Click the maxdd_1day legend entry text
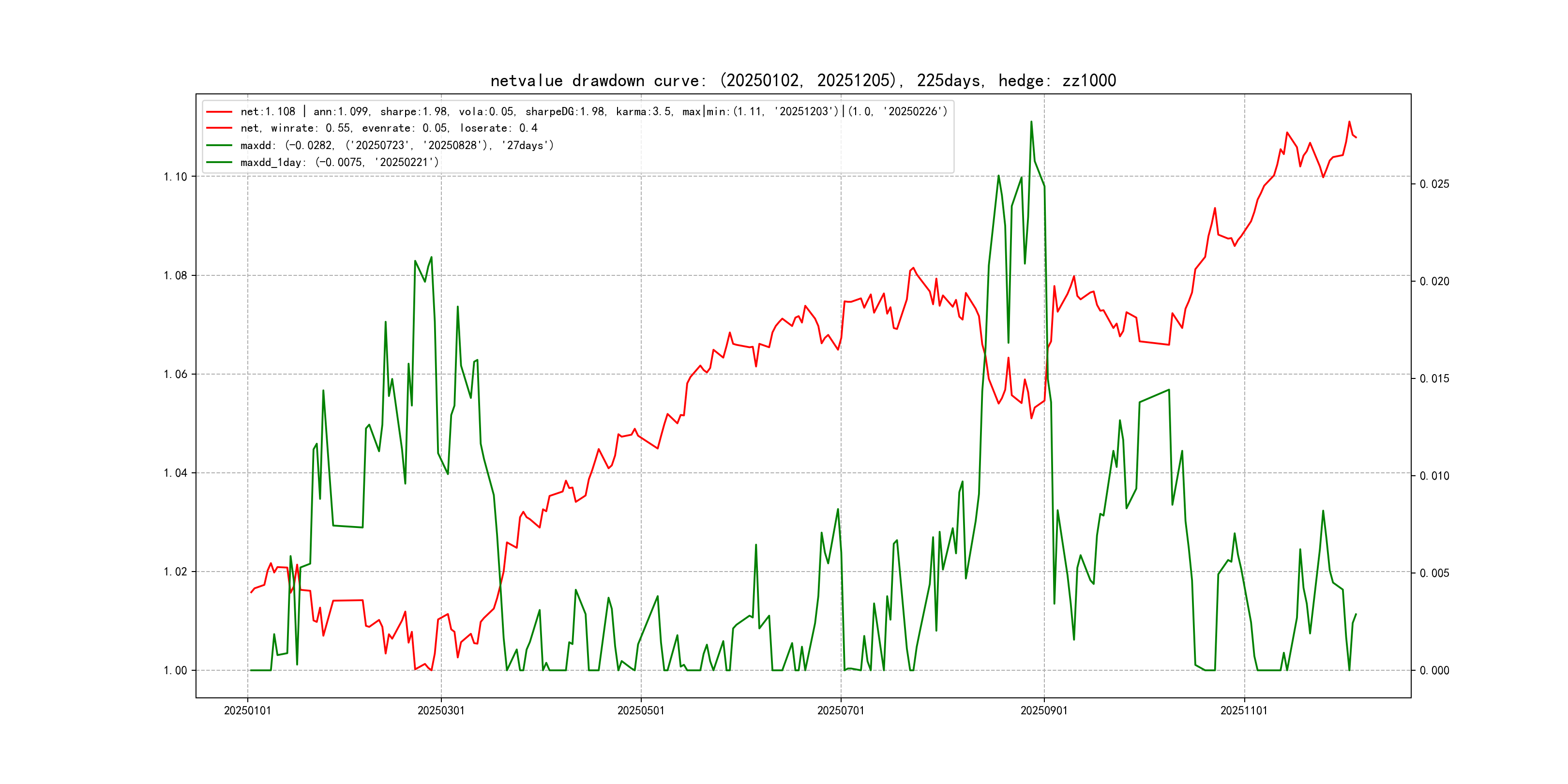Image resolution: width=1568 pixels, height=784 pixels. pos(339,162)
